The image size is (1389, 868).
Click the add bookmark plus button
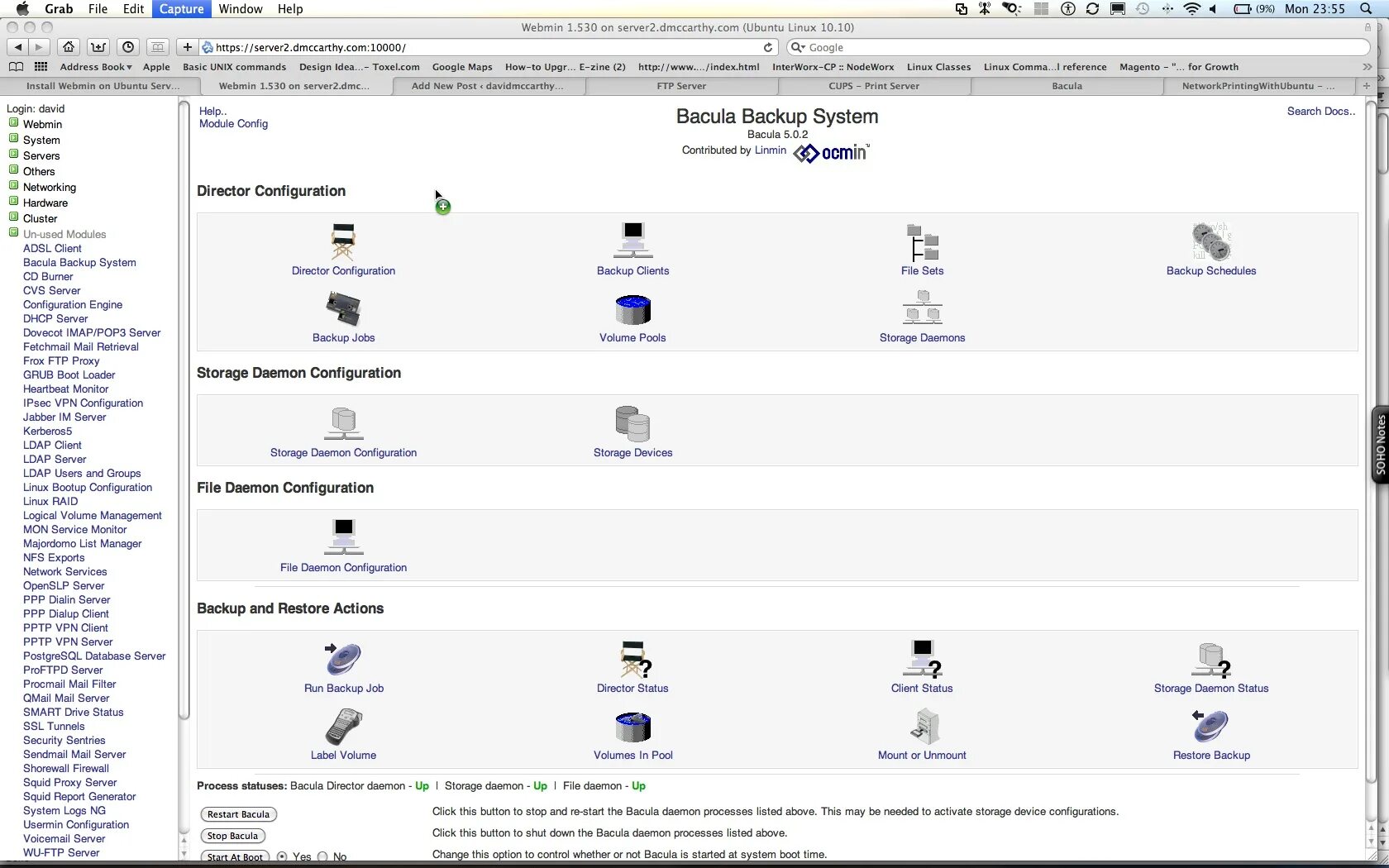point(188,47)
